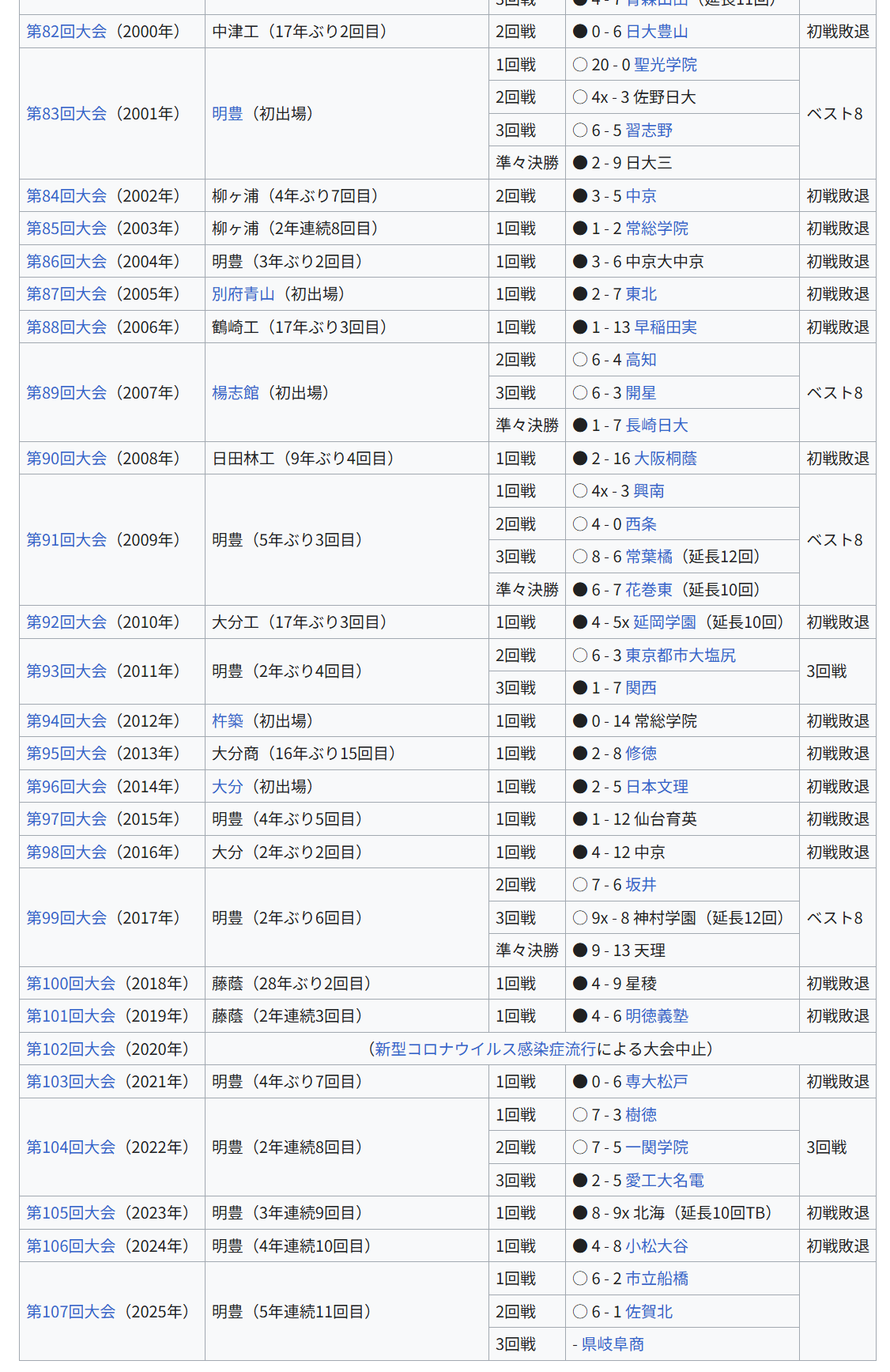Click the 中京 link in the 2002 row
Image resolution: width=890 pixels, height=1372 pixels.
pos(641,196)
